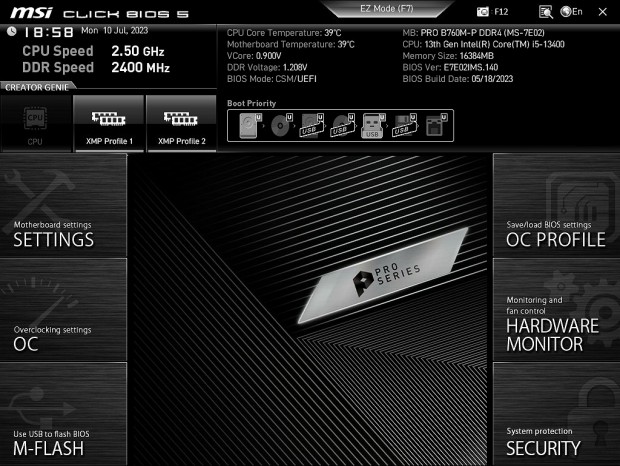Open the OC overclocking settings menu

(x=63, y=338)
